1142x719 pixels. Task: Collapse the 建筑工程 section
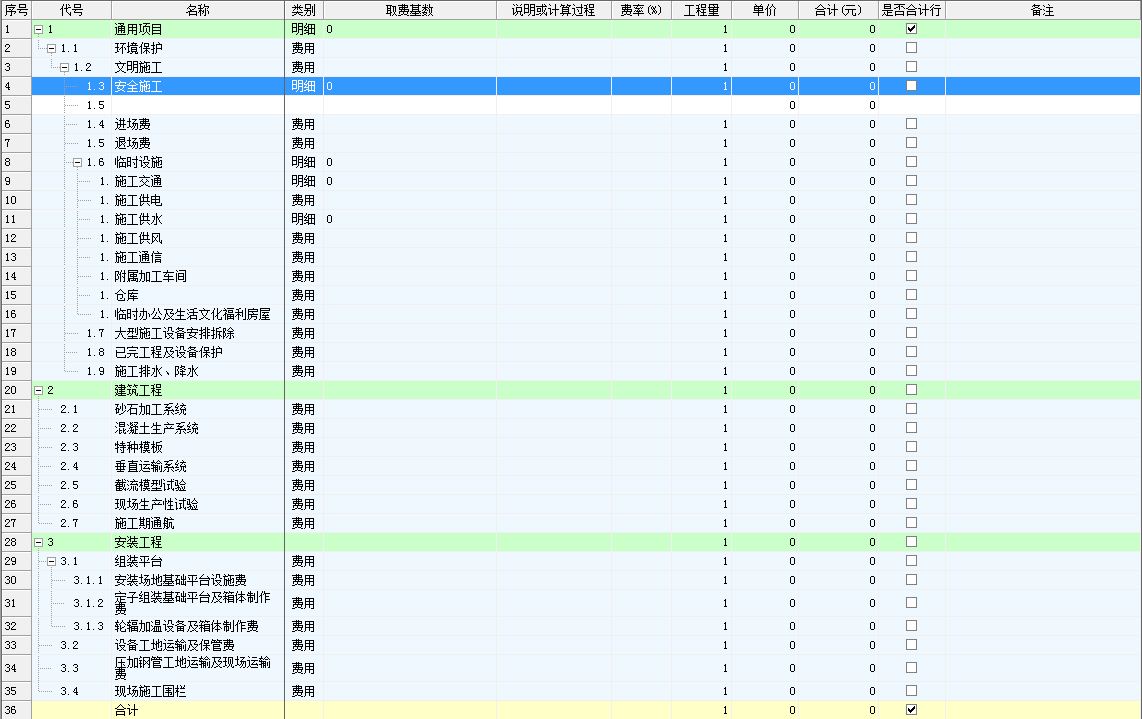click(x=39, y=390)
